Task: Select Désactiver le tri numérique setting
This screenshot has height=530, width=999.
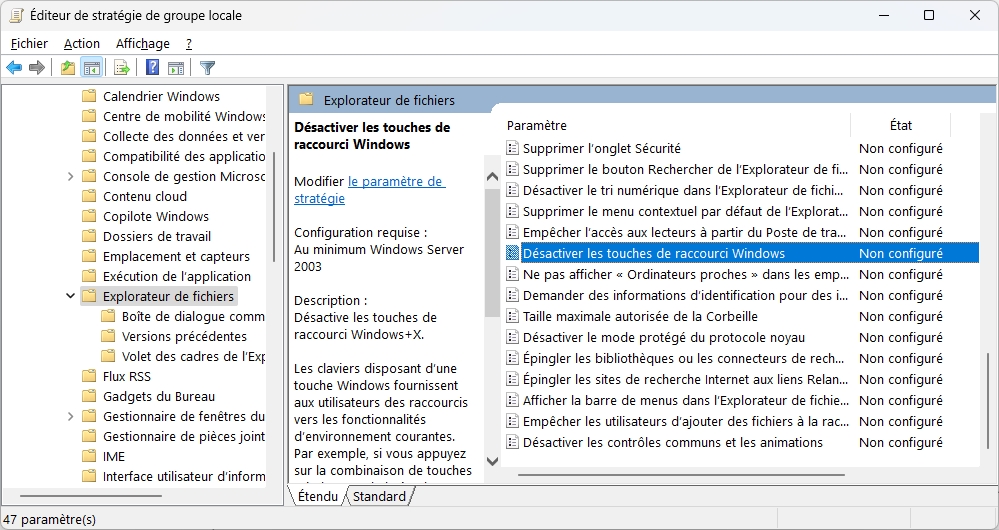Action: pyautogui.click(x=683, y=190)
